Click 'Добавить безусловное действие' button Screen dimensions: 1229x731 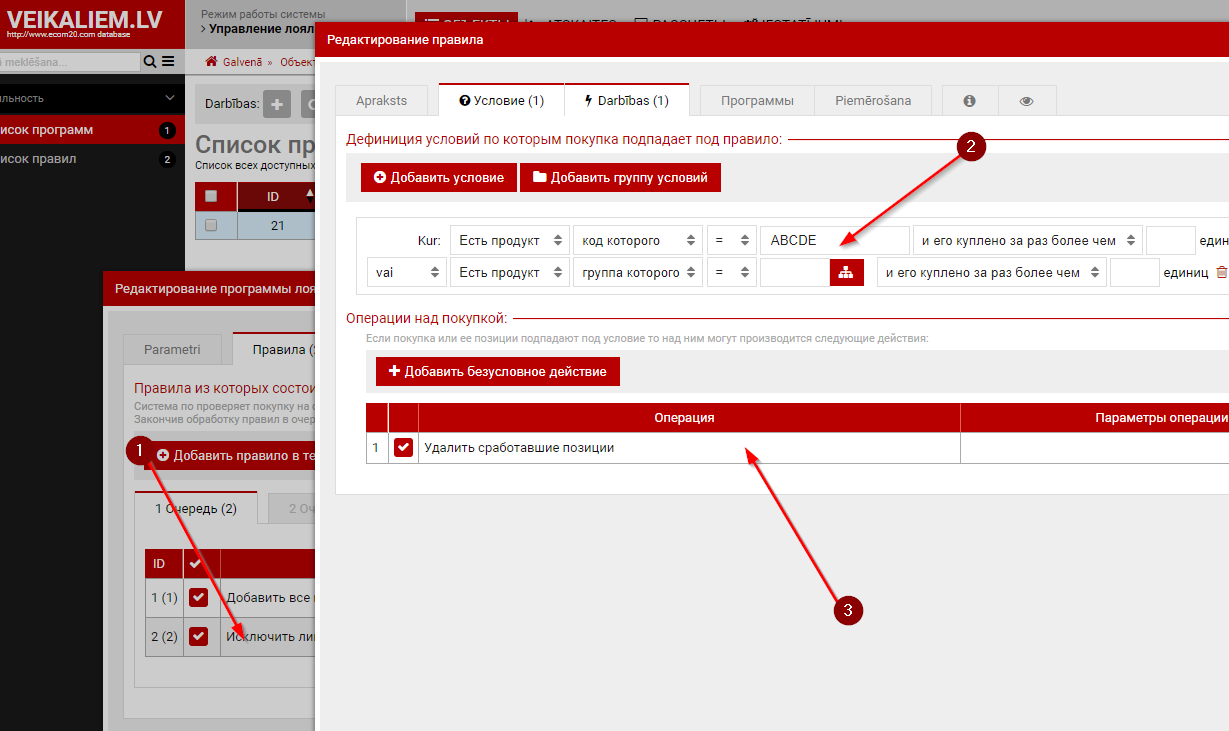(x=497, y=372)
